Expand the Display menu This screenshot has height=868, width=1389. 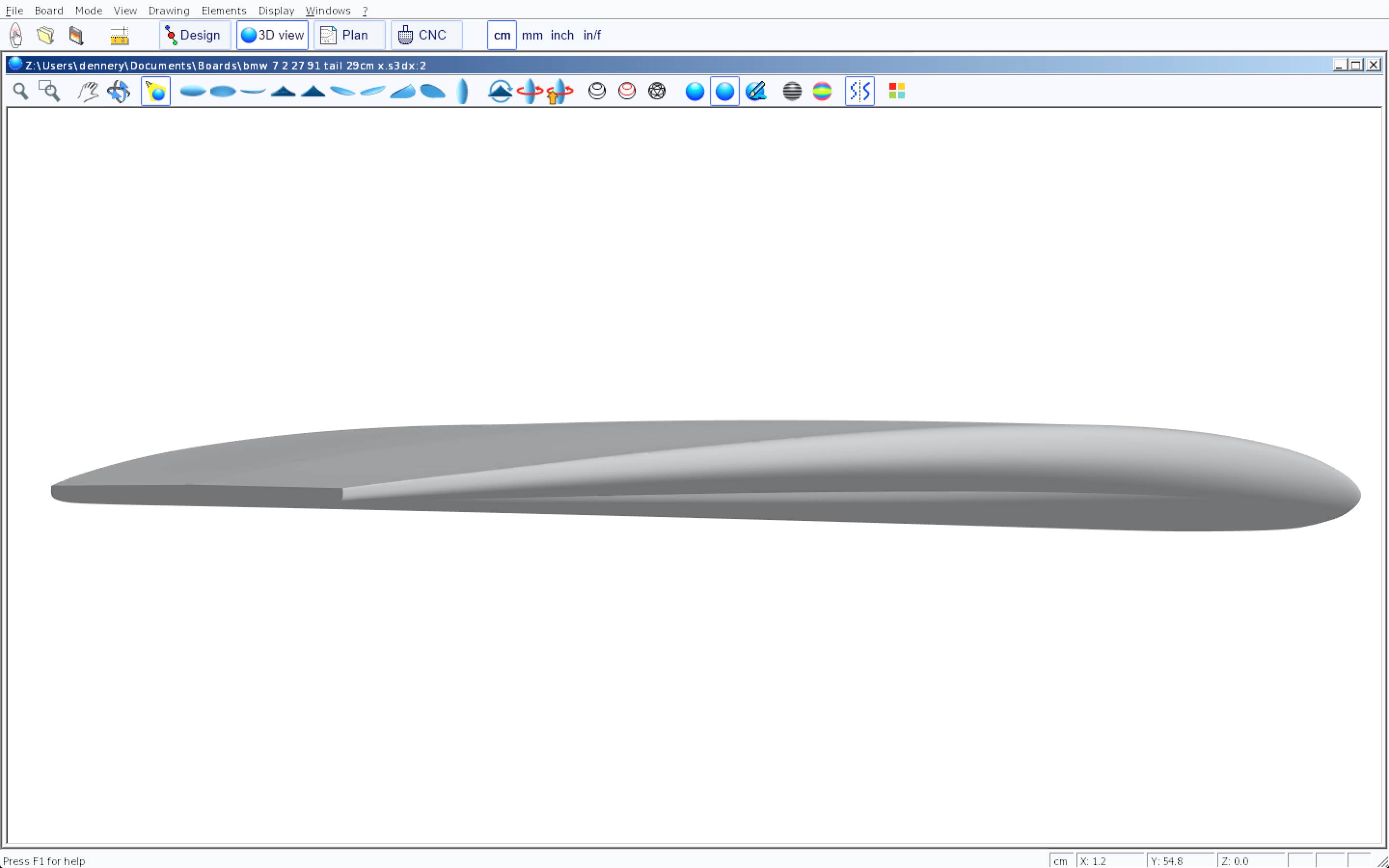276,10
